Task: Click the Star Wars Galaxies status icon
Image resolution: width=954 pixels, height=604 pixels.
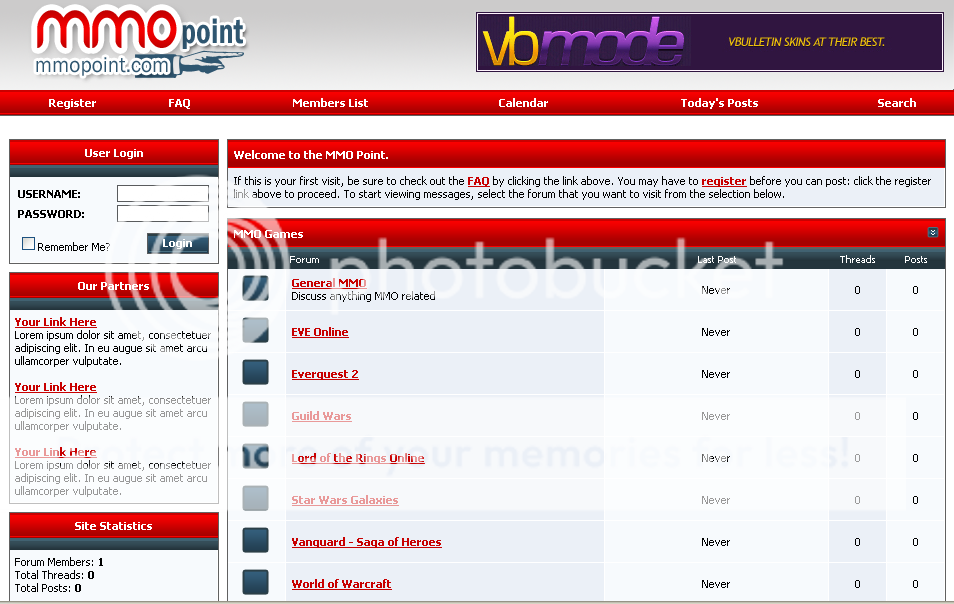Action: 256,498
